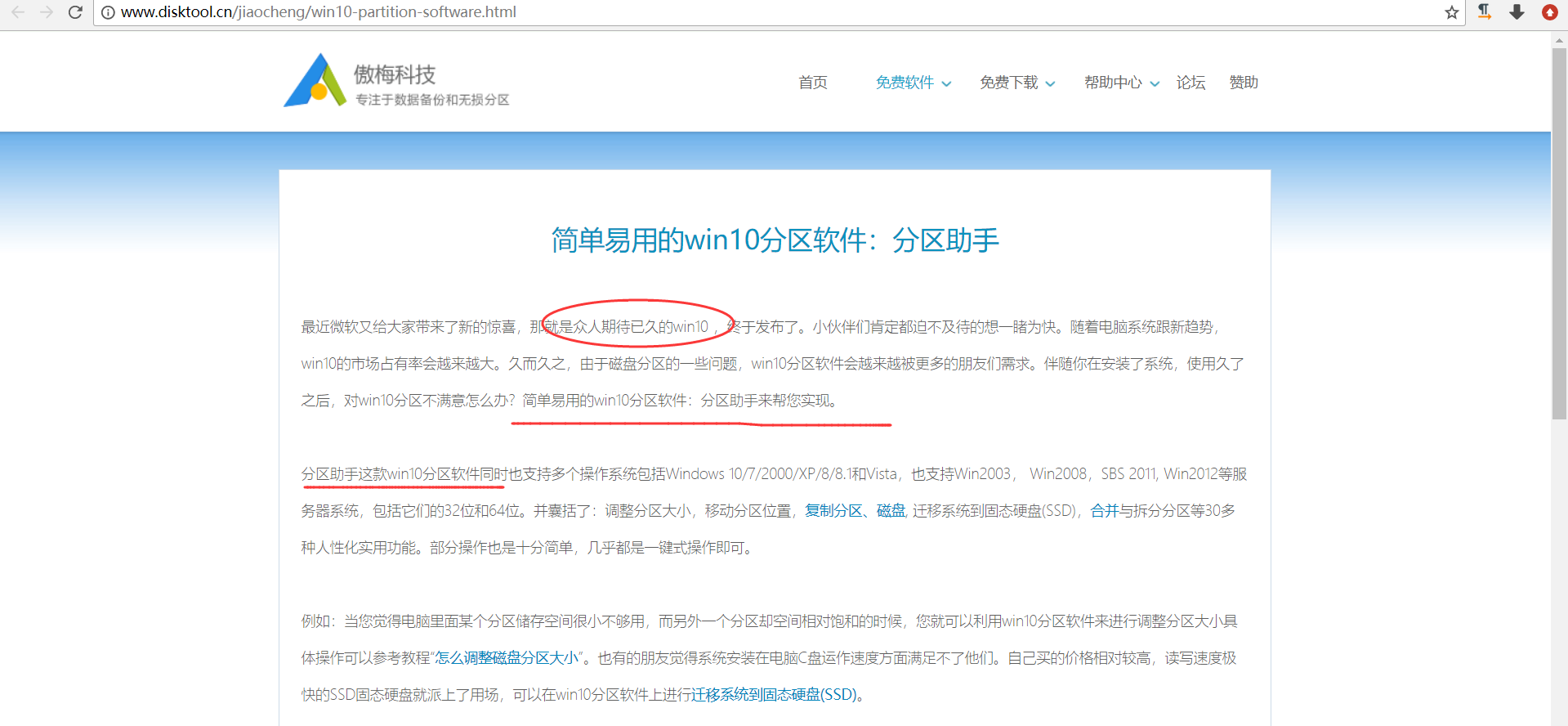Open the 怎么调整磁盘分区大小 tutorial link
The height and width of the screenshot is (726, 1568).
(x=507, y=658)
